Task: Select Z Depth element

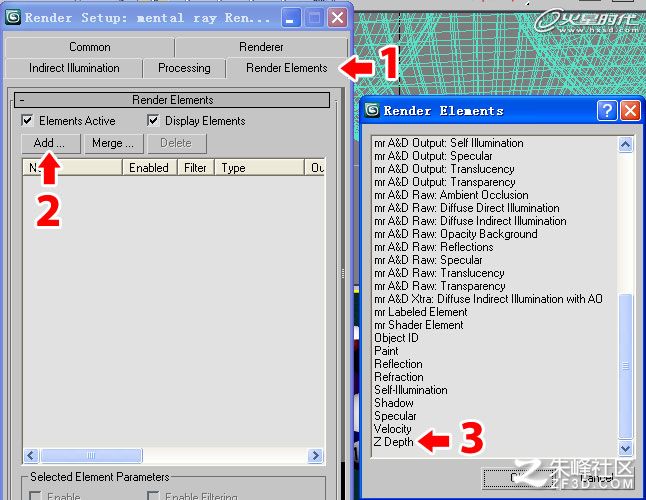Action: [x=393, y=442]
